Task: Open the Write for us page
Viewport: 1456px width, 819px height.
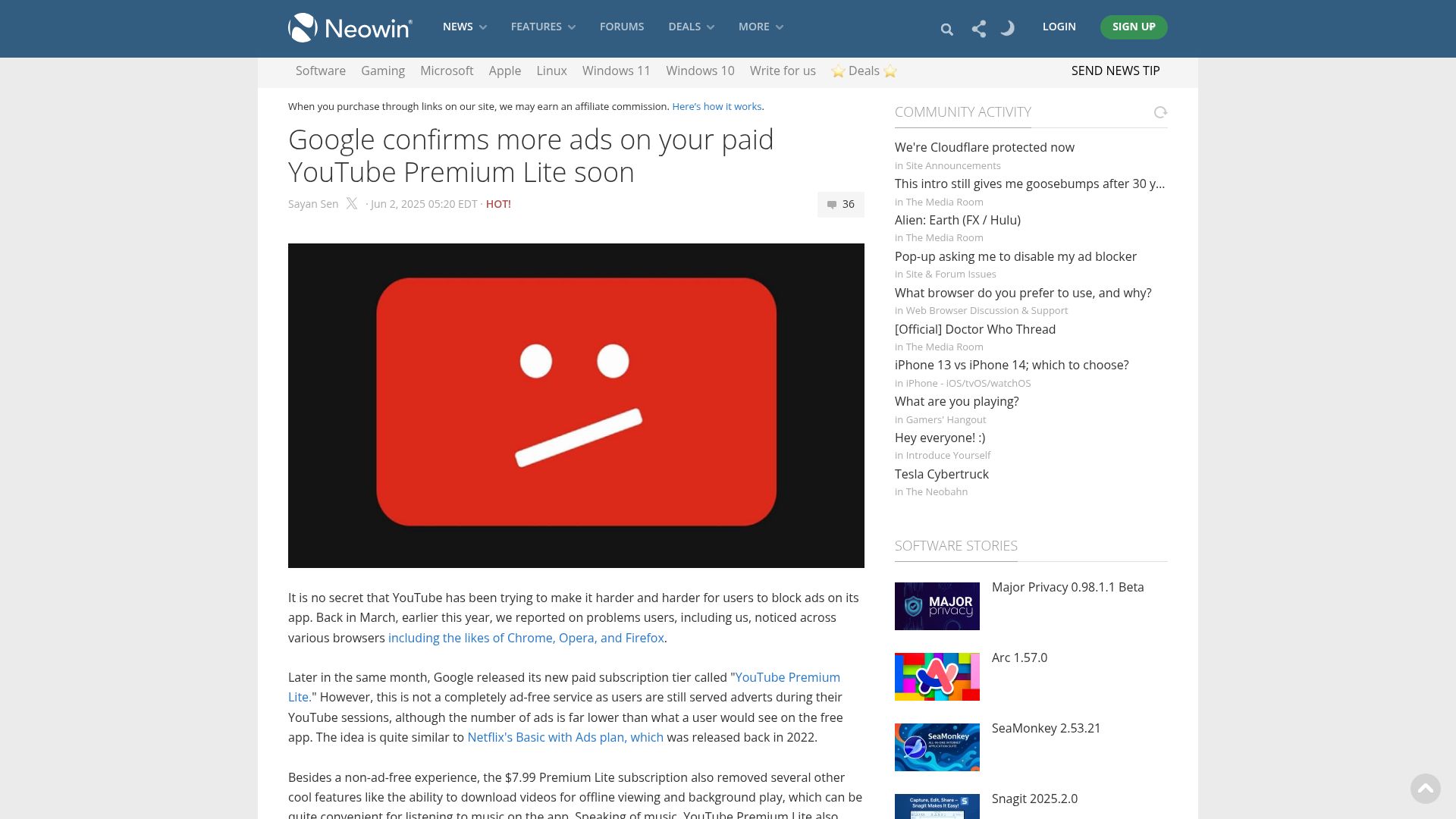Action: 783,71
